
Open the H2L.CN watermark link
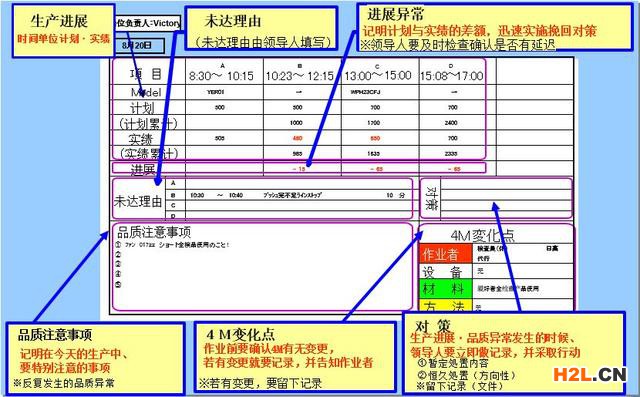[589, 374]
